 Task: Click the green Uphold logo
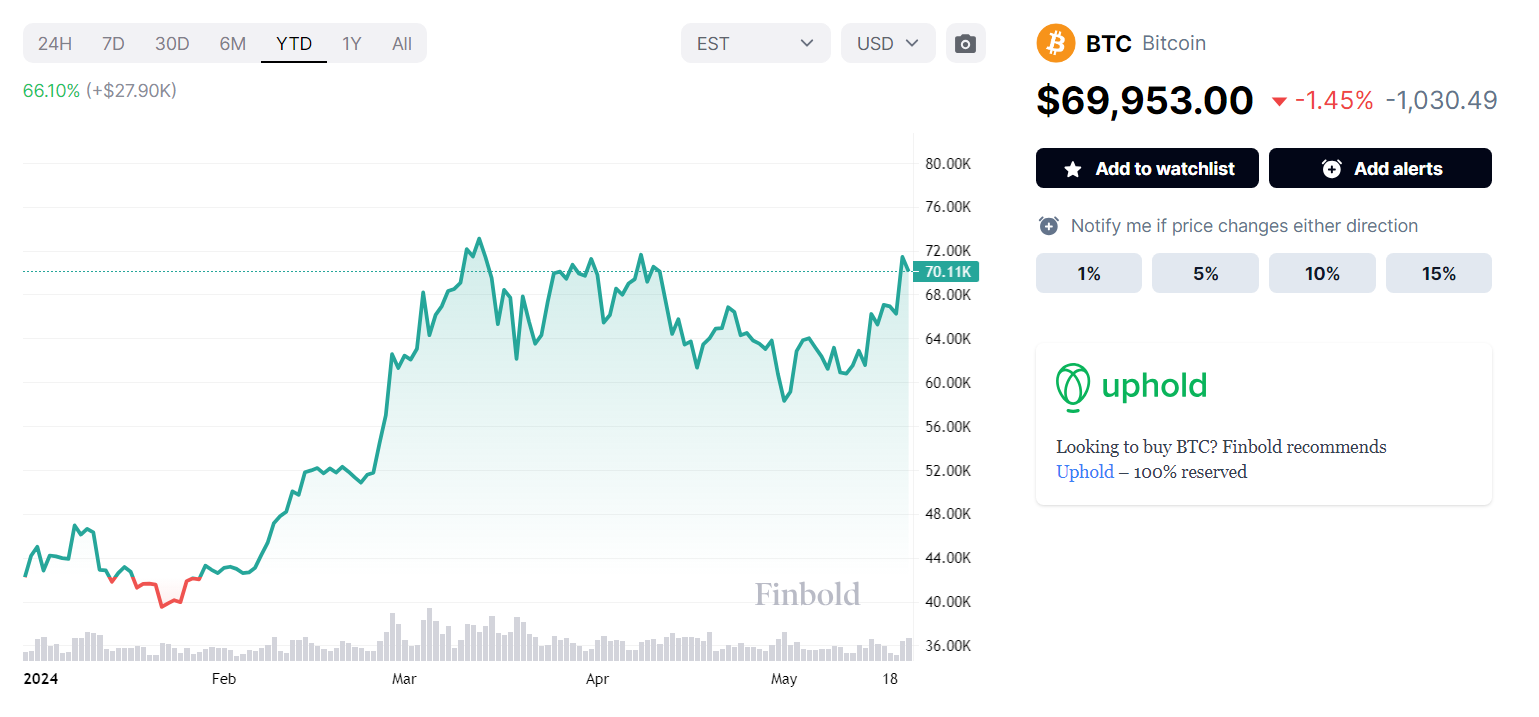click(1131, 386)
